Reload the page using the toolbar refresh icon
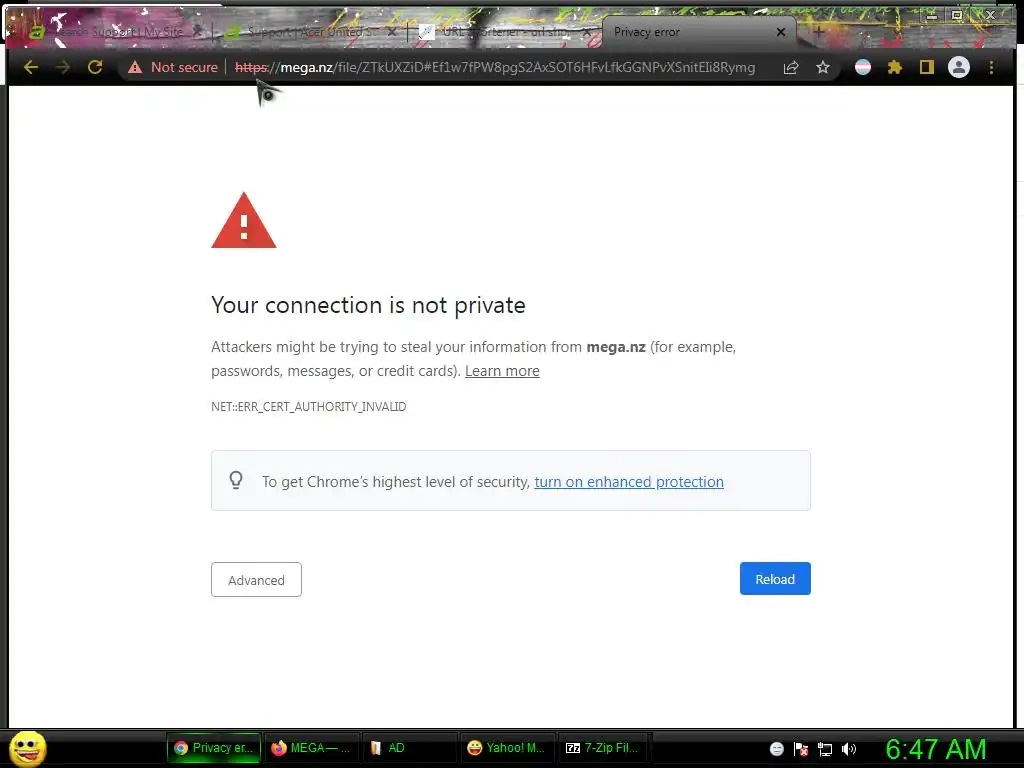The image size is (1024, 768). 95,67
